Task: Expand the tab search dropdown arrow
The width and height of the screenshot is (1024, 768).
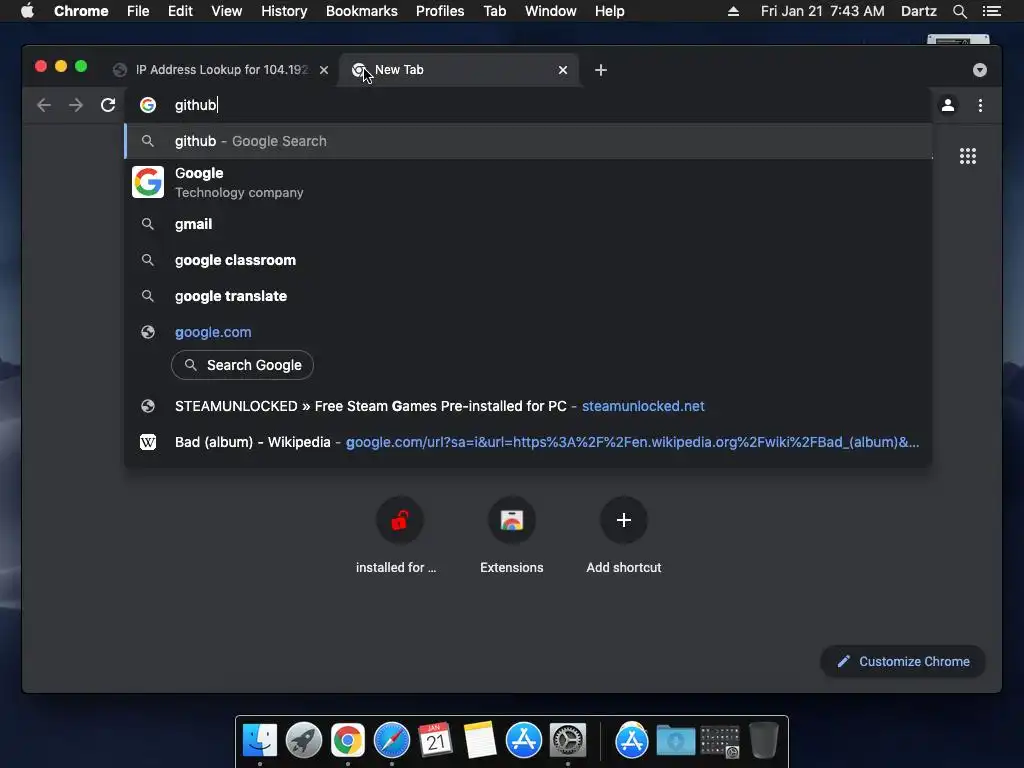Action: click(x=980, y=70)
